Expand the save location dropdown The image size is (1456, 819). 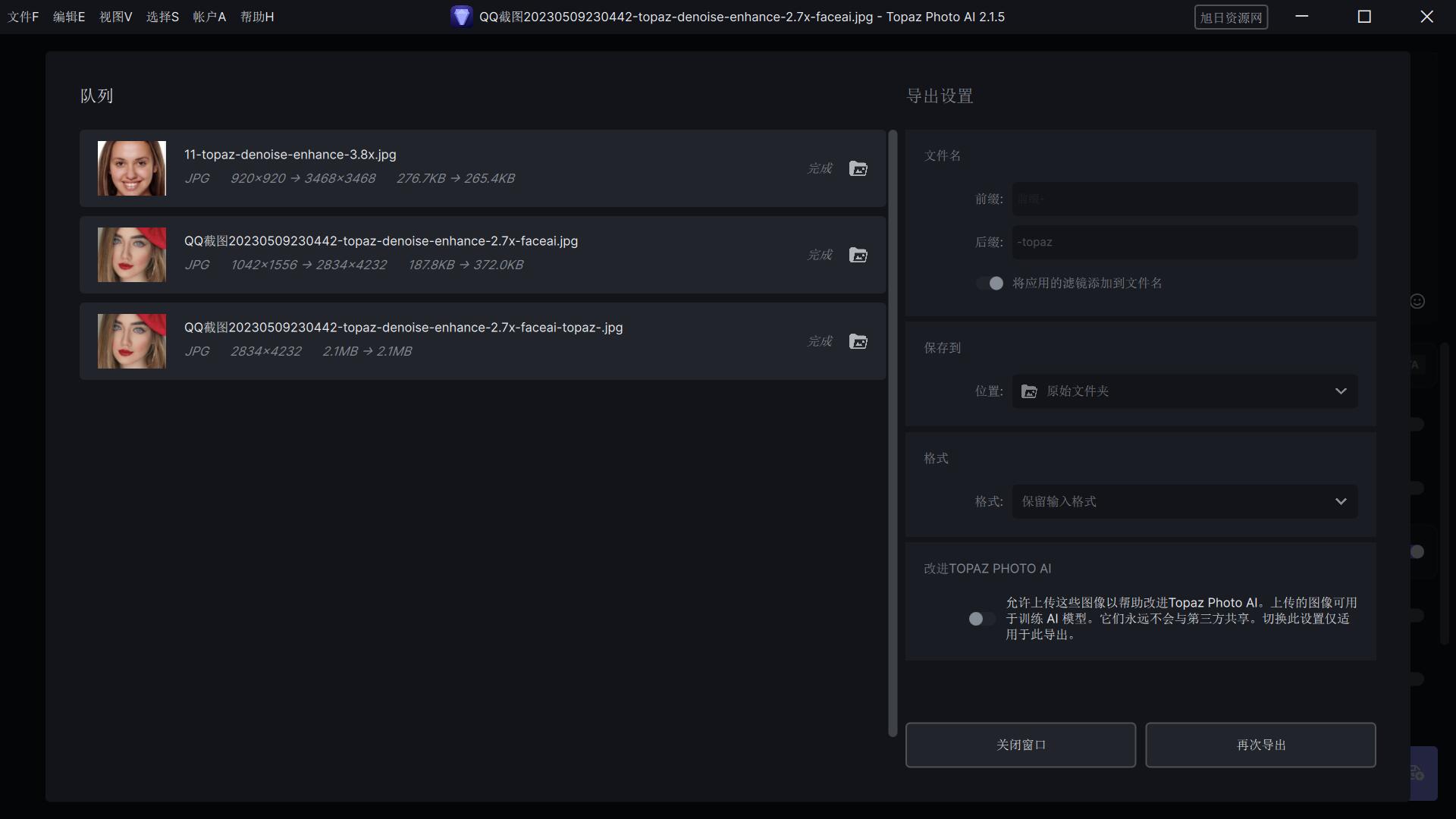[x=1340, y=391]
